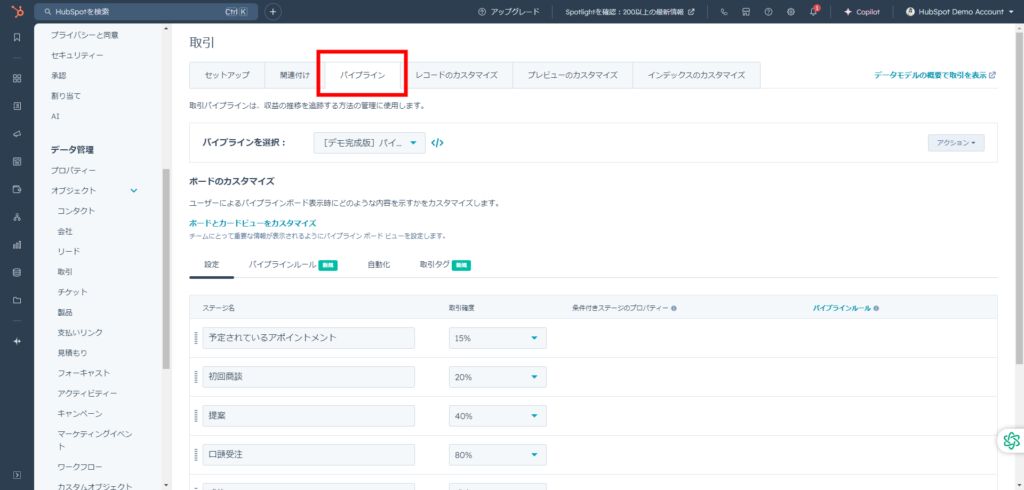The width and height of the screenshot is (1024, 490).
Task: Open the 20% deal probability dropdown
Action: 498,377
